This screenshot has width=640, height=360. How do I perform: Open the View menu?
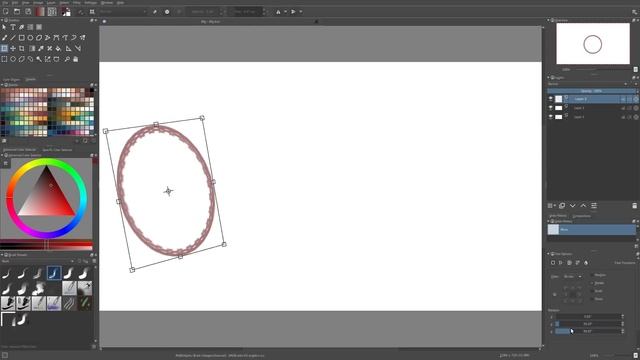[x=25, y=2]
